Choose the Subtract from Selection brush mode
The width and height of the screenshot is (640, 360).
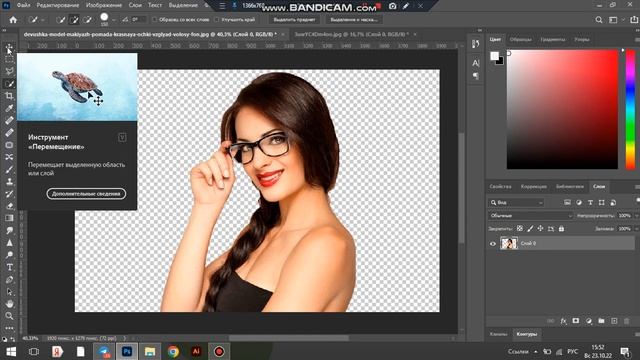[87, 20]
